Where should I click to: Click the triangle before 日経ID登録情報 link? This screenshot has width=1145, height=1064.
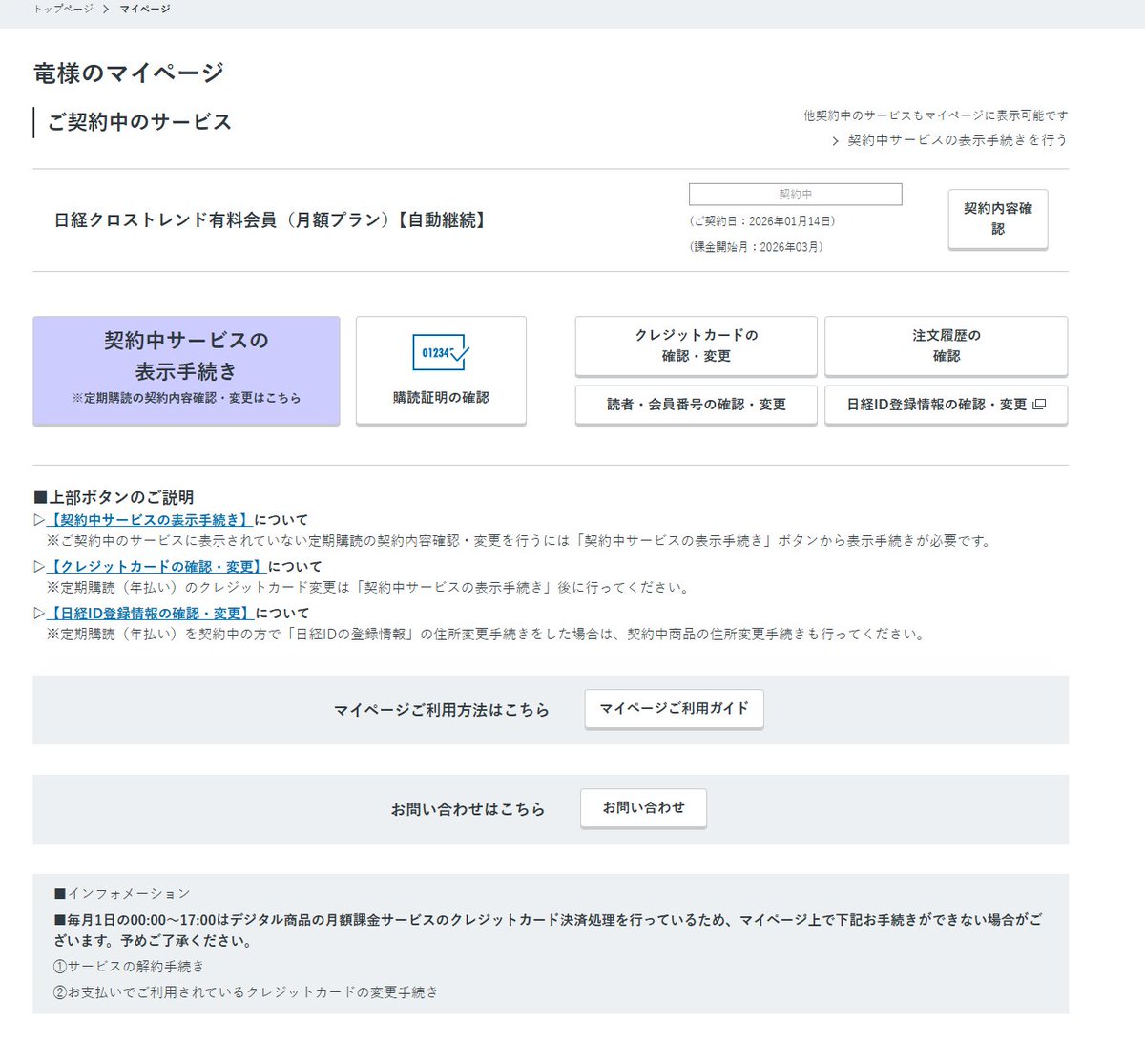(39, 614)
